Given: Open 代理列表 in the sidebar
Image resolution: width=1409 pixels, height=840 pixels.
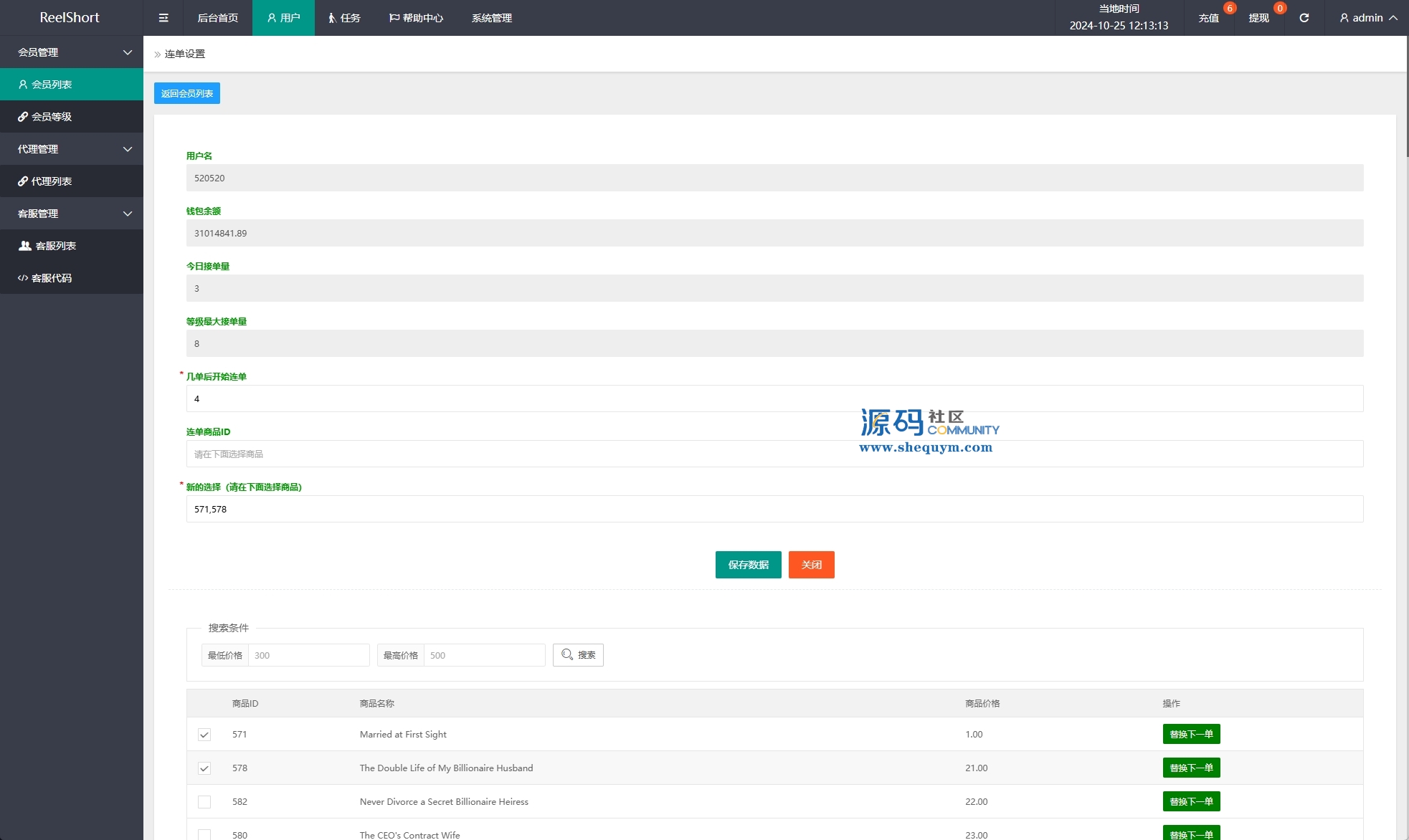Looking at the screenshot, I should [52, 181].
